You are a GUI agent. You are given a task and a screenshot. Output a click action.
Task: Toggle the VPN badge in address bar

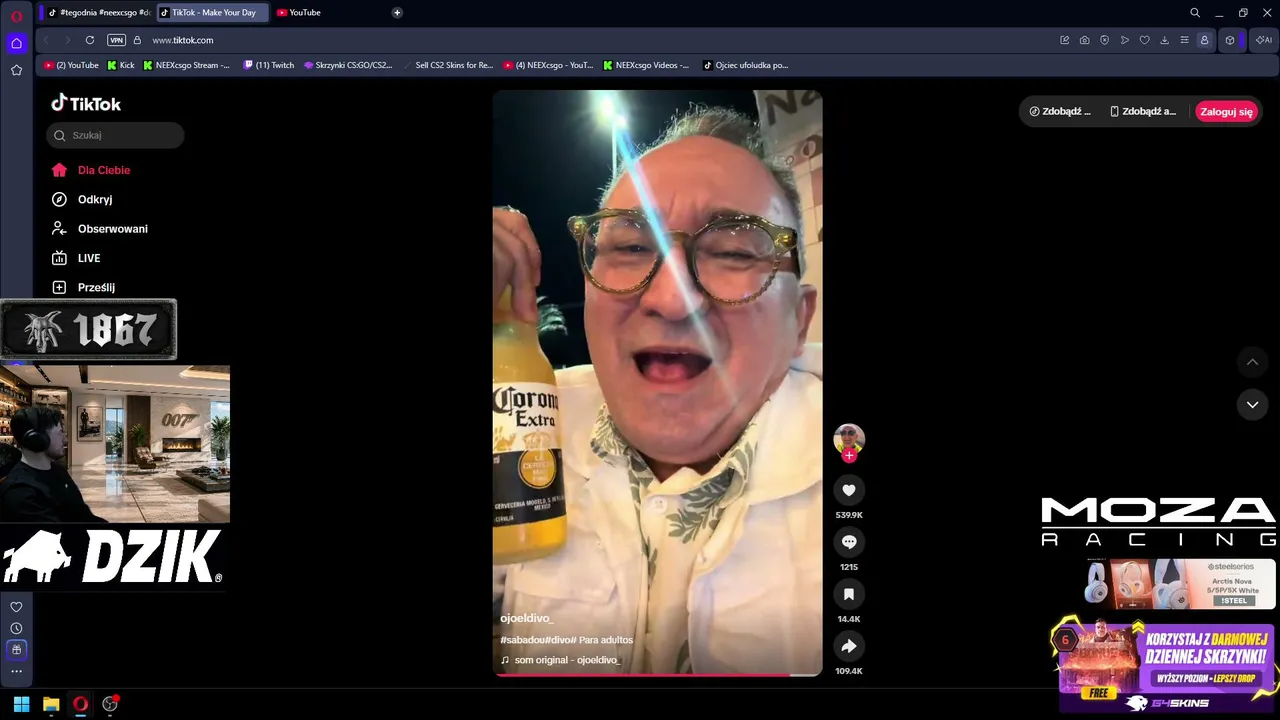(116, 40)
